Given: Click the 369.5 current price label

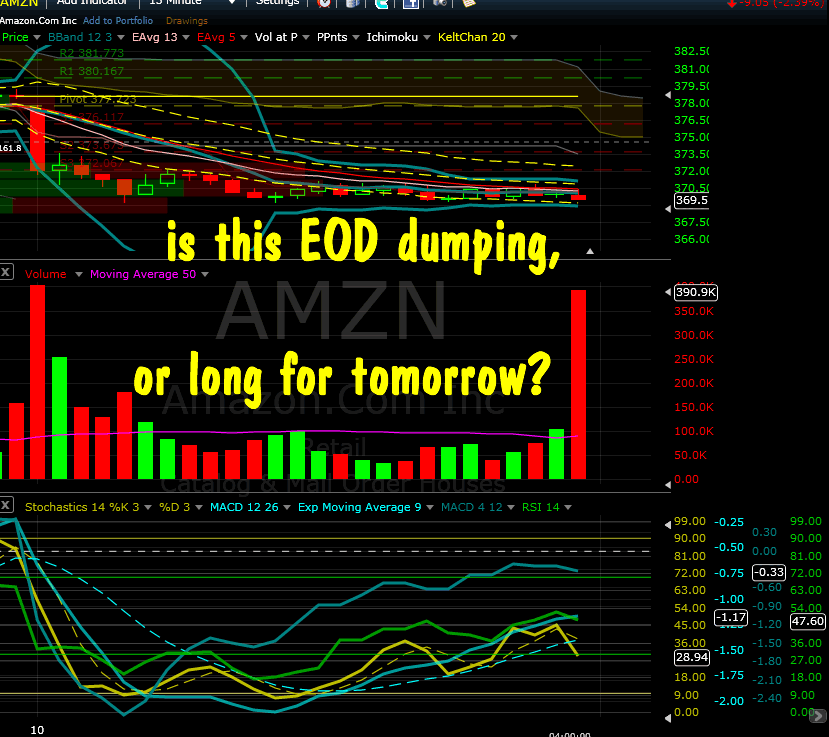Looking at the screenshot, I should pos(692,200).
